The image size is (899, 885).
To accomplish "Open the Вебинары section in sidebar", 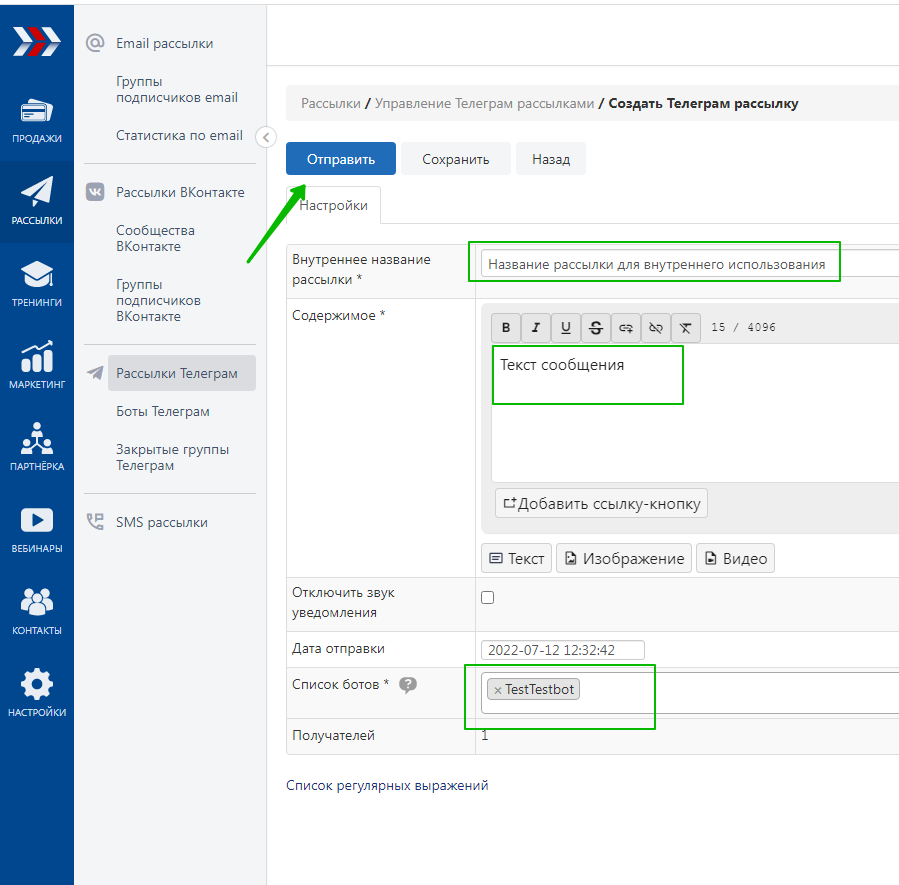I will pos(37,530).
